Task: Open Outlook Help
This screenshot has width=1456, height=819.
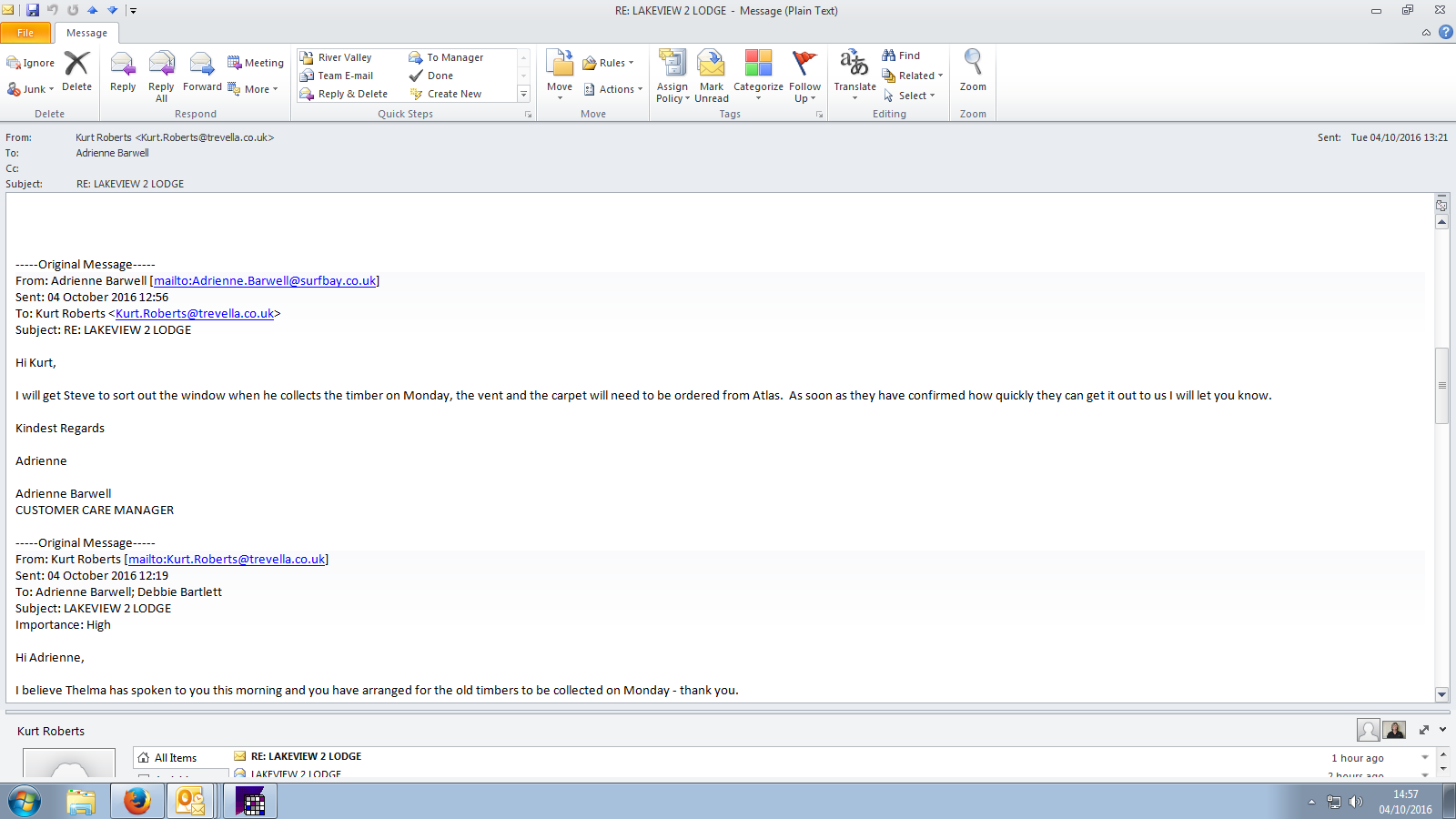Action: click(x=1445, y=33)
